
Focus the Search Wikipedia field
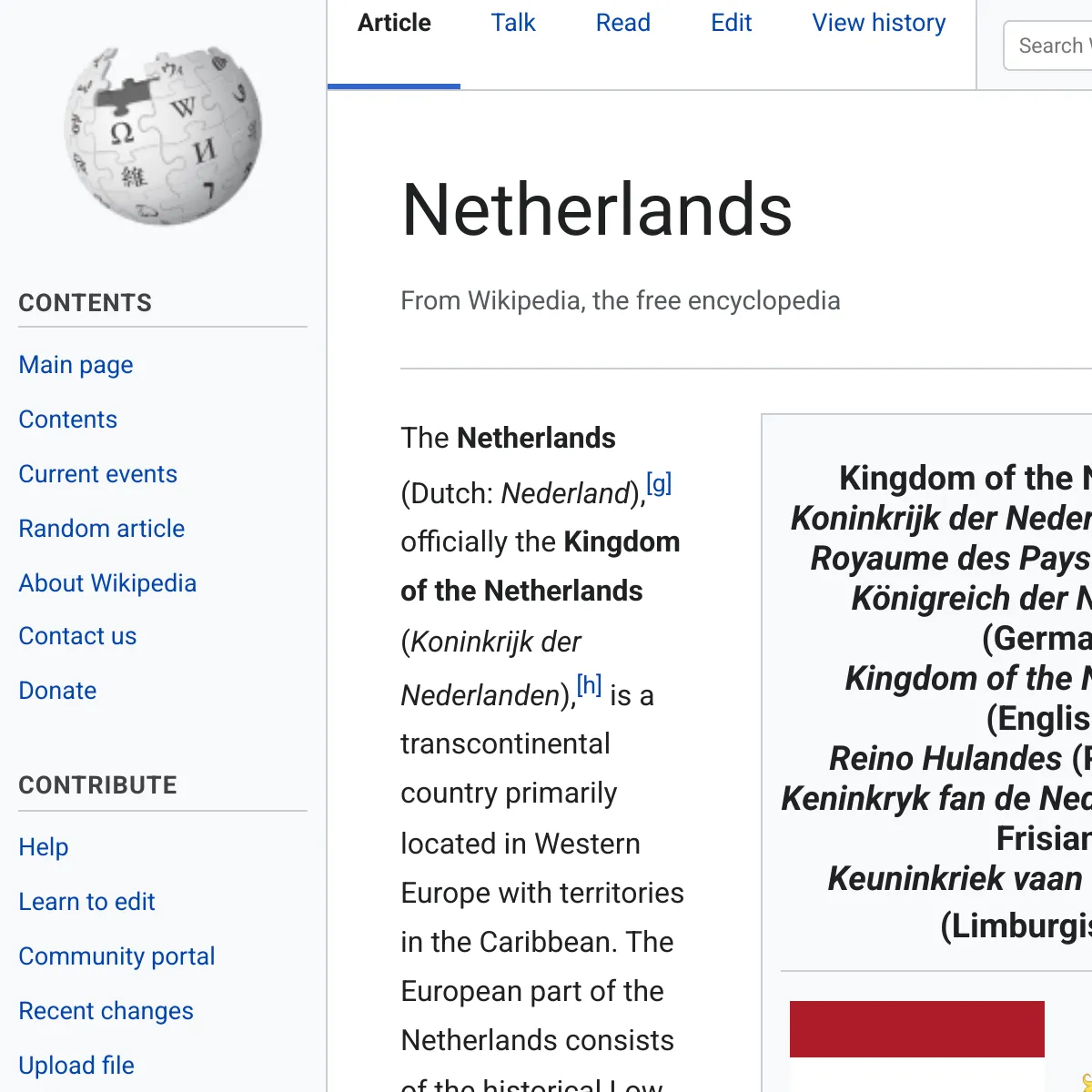point(1047,45)
